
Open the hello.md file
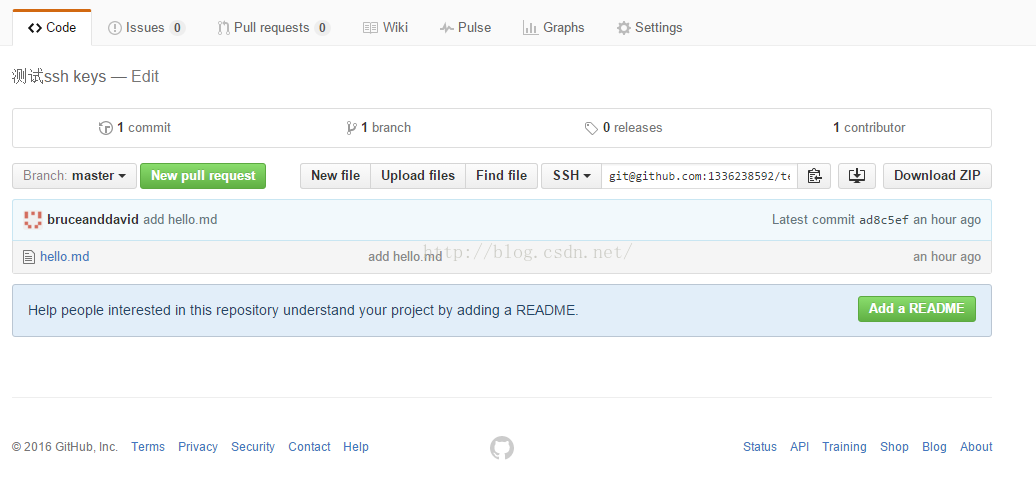click(65, 257)
